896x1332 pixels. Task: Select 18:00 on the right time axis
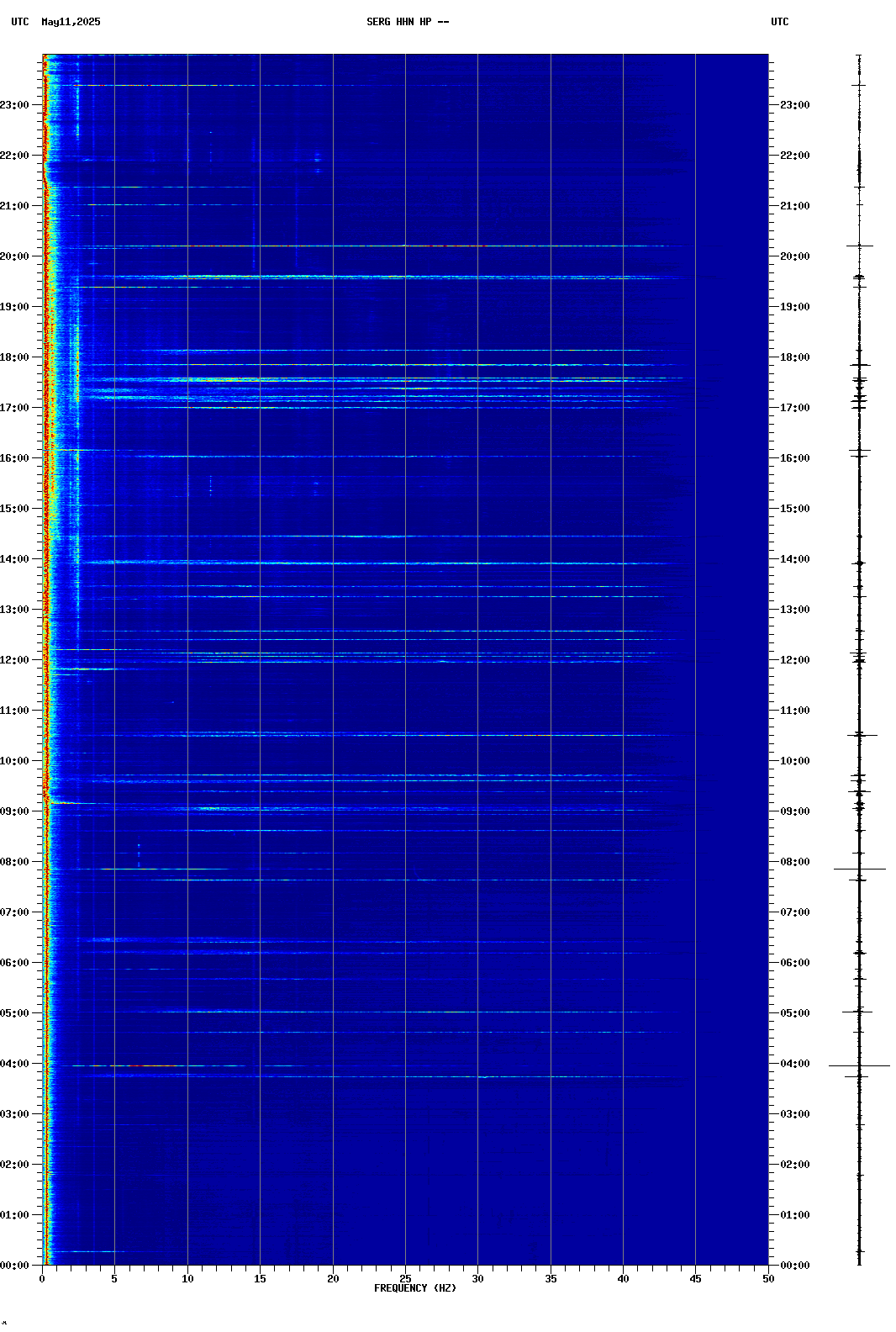pos(795,357)
